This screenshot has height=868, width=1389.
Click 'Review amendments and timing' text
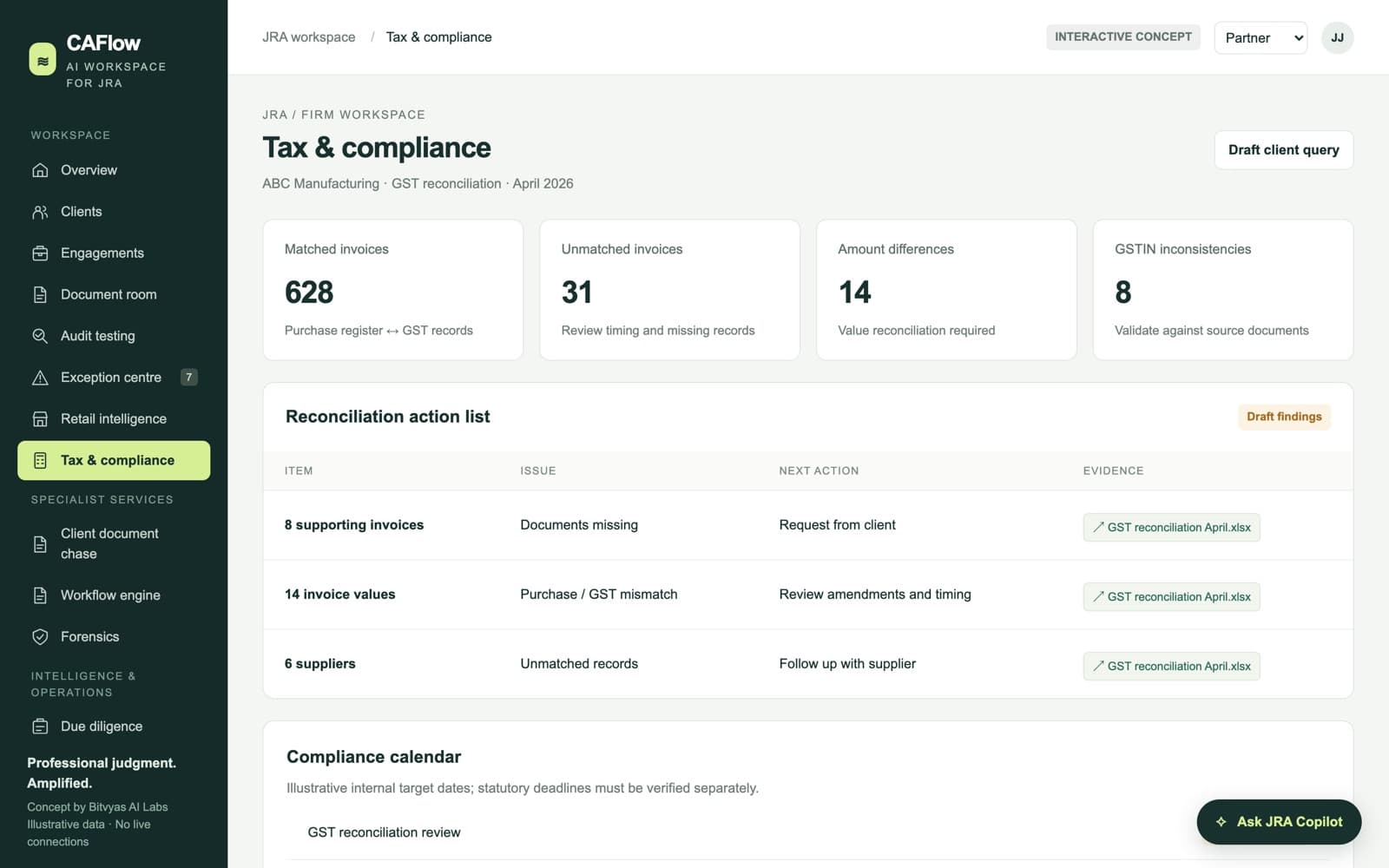(875, 595)
